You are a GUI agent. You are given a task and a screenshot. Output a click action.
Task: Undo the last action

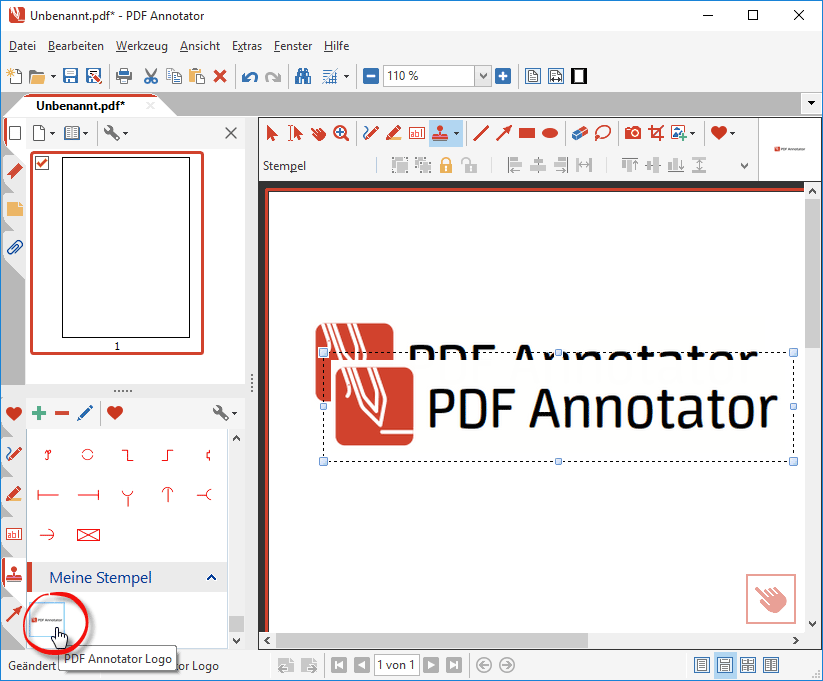point(249,77)
